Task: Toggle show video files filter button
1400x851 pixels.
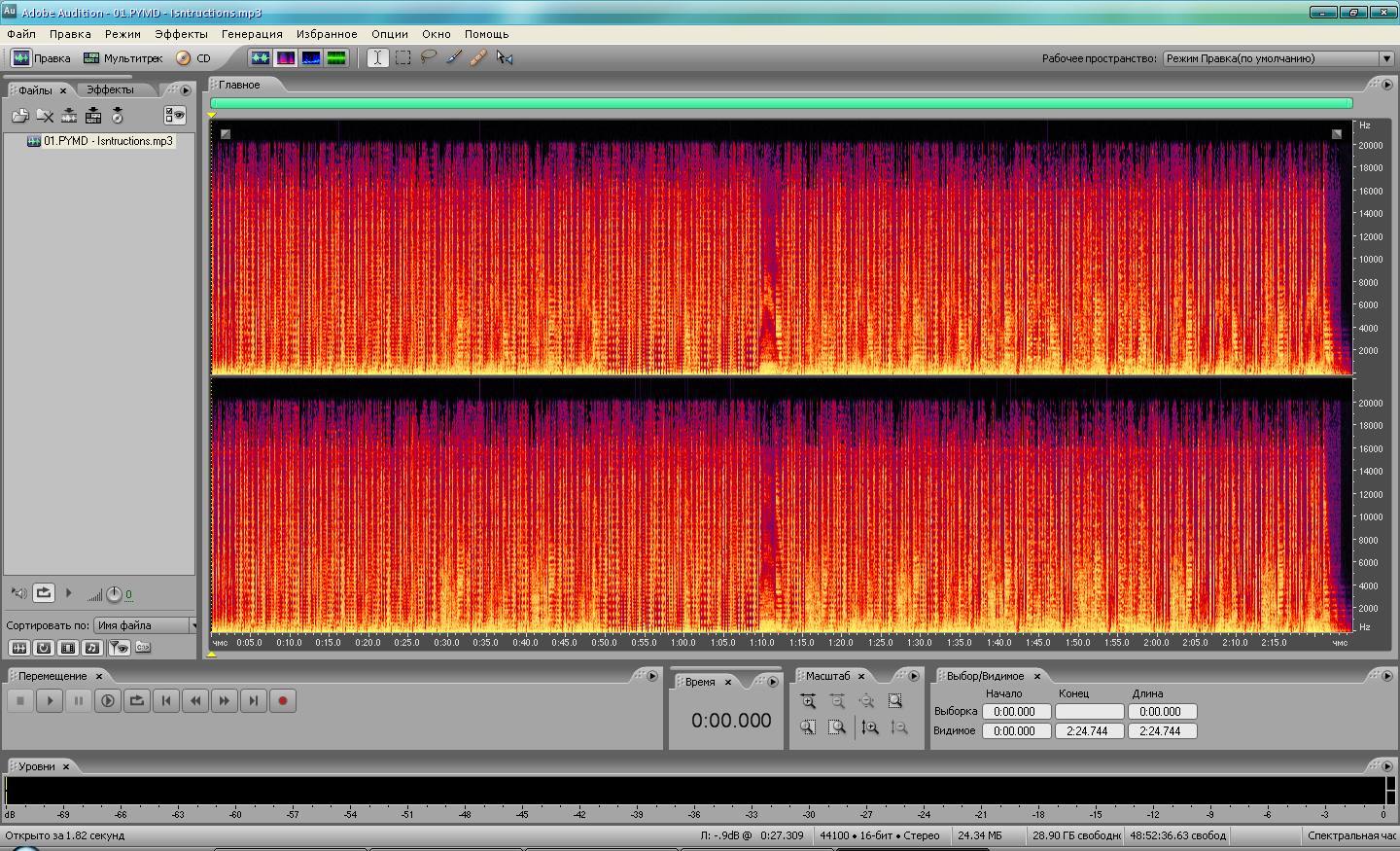Action: pos(68,648)
